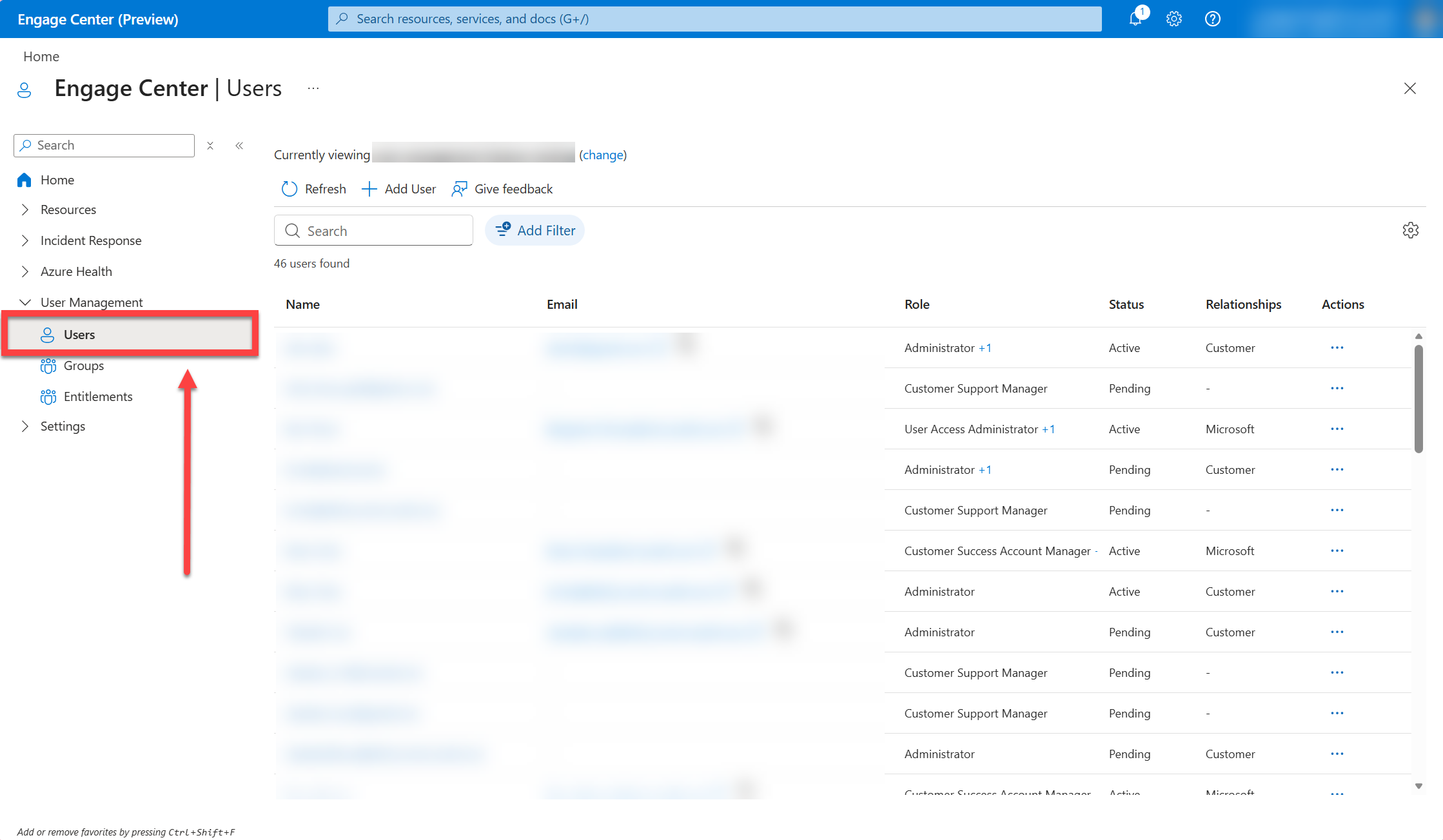This screenshot has height=840, width=1443.
Task: Go to Home in sidebar menu
Action: click(x=57, y=180)
